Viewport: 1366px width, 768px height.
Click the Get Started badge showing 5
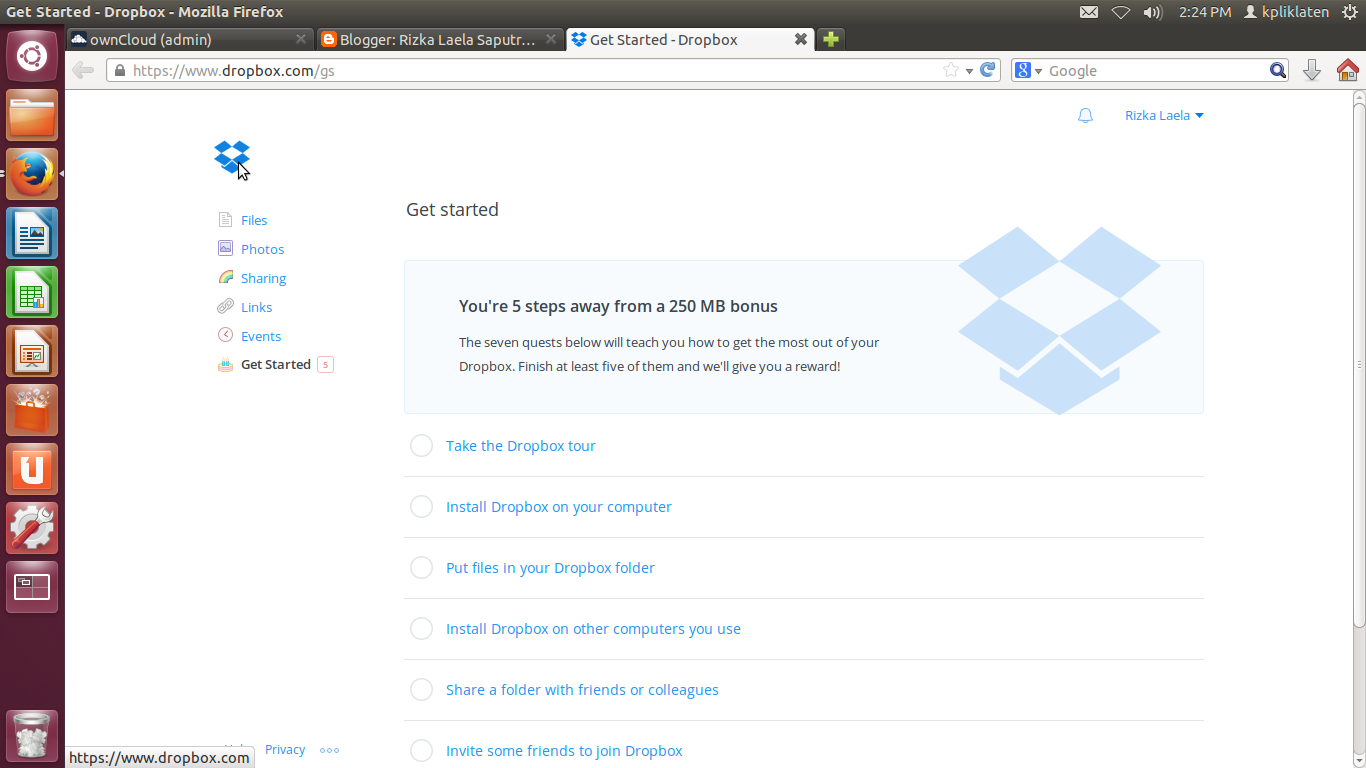click(325, 365)
